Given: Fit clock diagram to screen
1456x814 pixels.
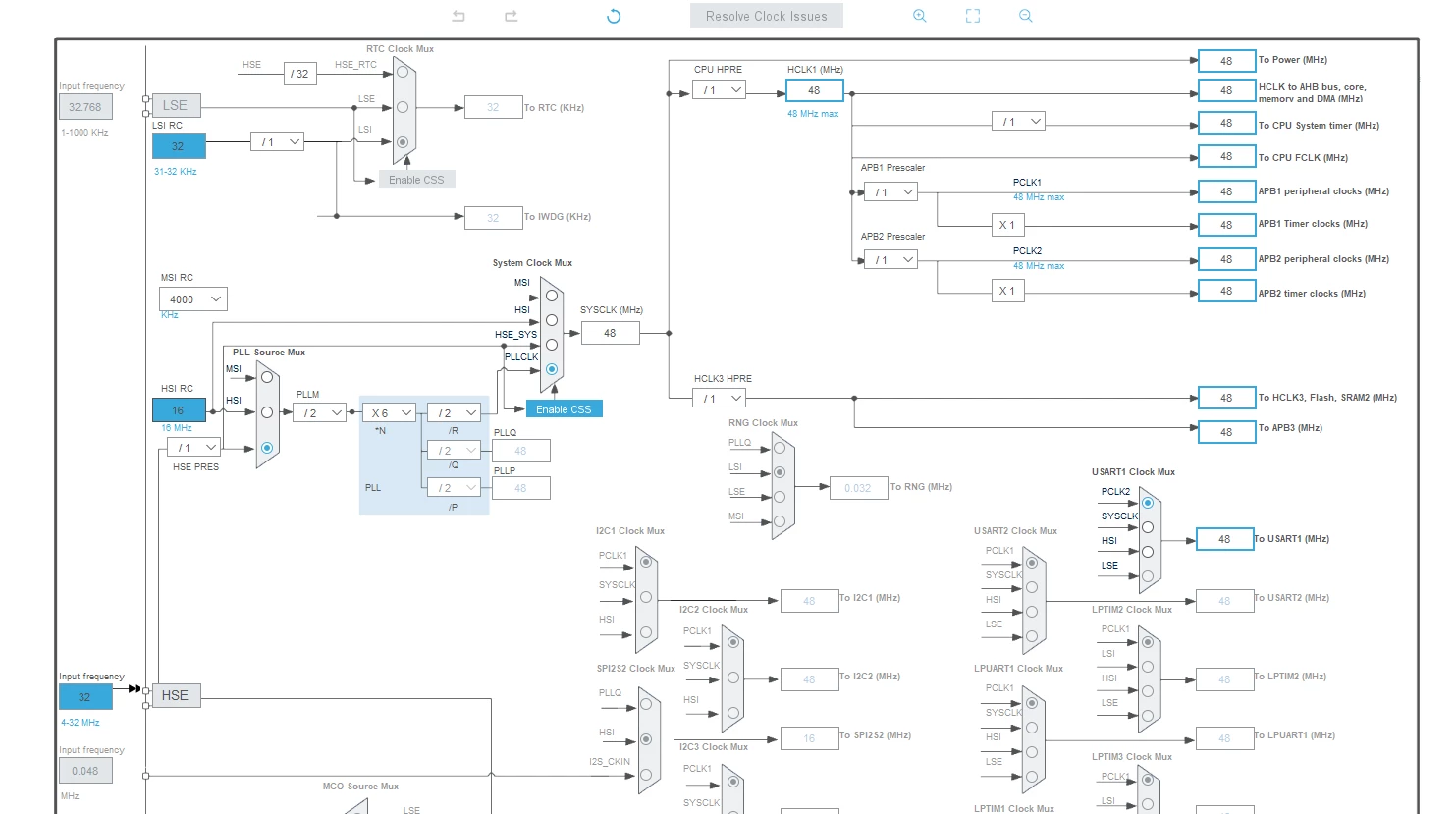Looking at the screenshot, I should coord(973,16).
